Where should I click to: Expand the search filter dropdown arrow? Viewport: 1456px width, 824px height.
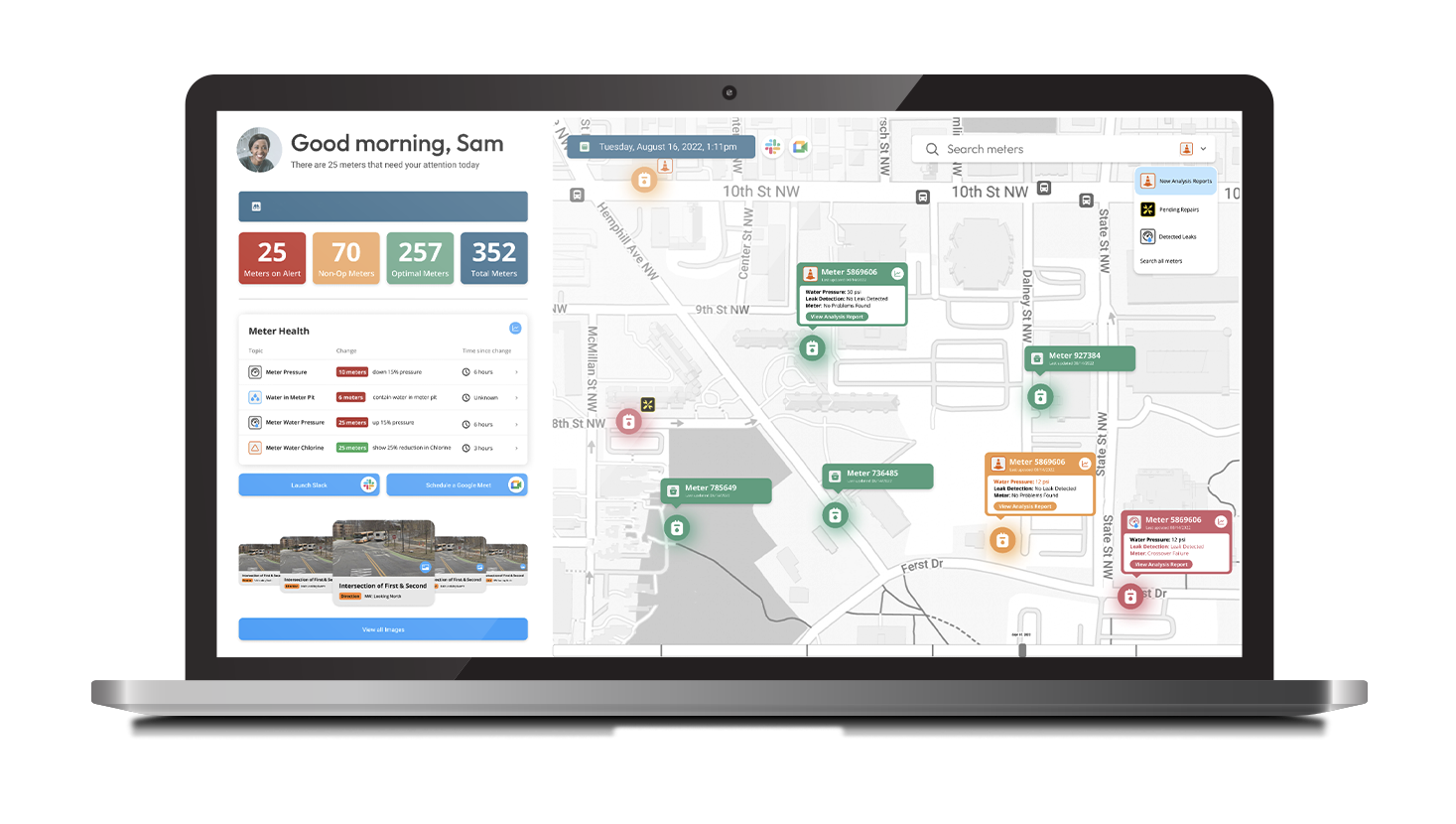(x=1203, y=149)
